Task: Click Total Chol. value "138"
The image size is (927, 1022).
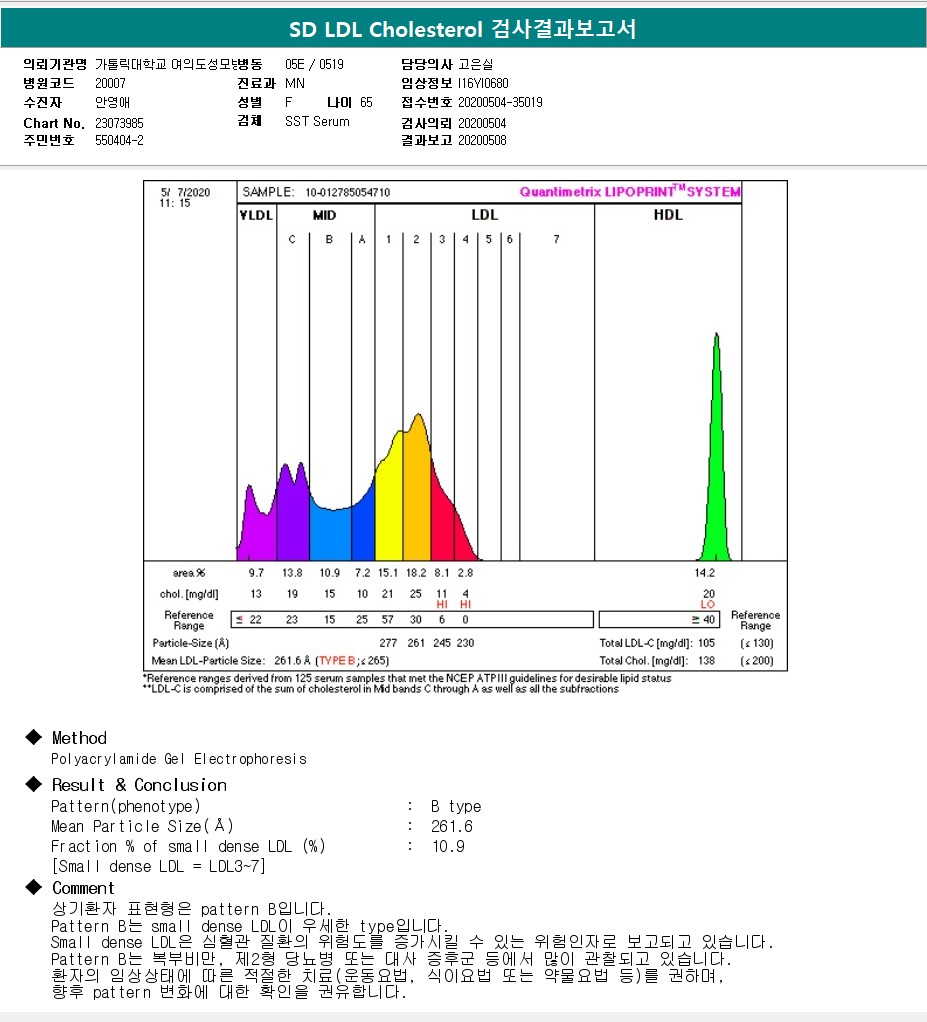Action: [706, 660]
